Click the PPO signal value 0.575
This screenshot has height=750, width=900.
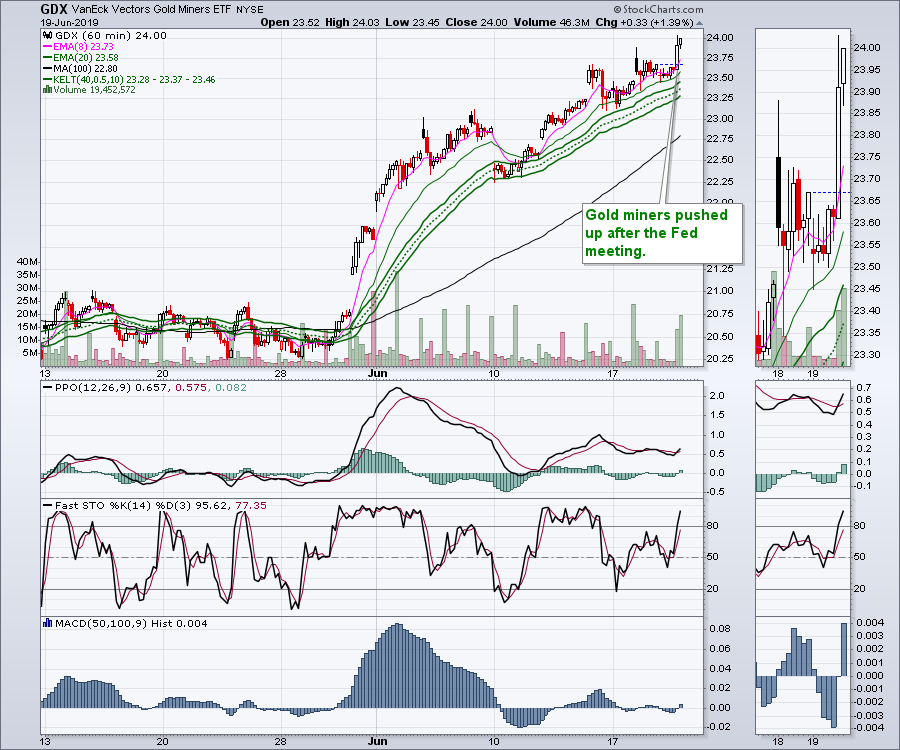(x=189, y=388)
